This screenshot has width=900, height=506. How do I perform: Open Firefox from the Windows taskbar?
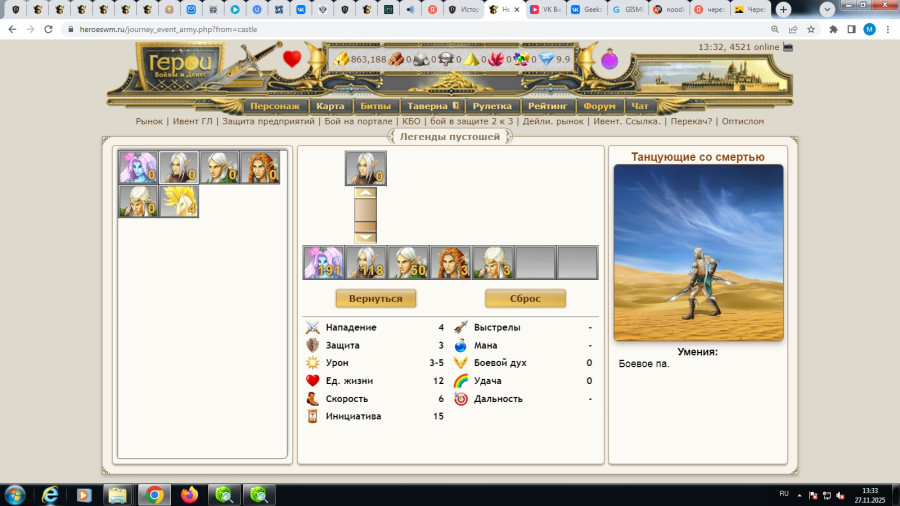pyautogui.click(x=190, y=494)
